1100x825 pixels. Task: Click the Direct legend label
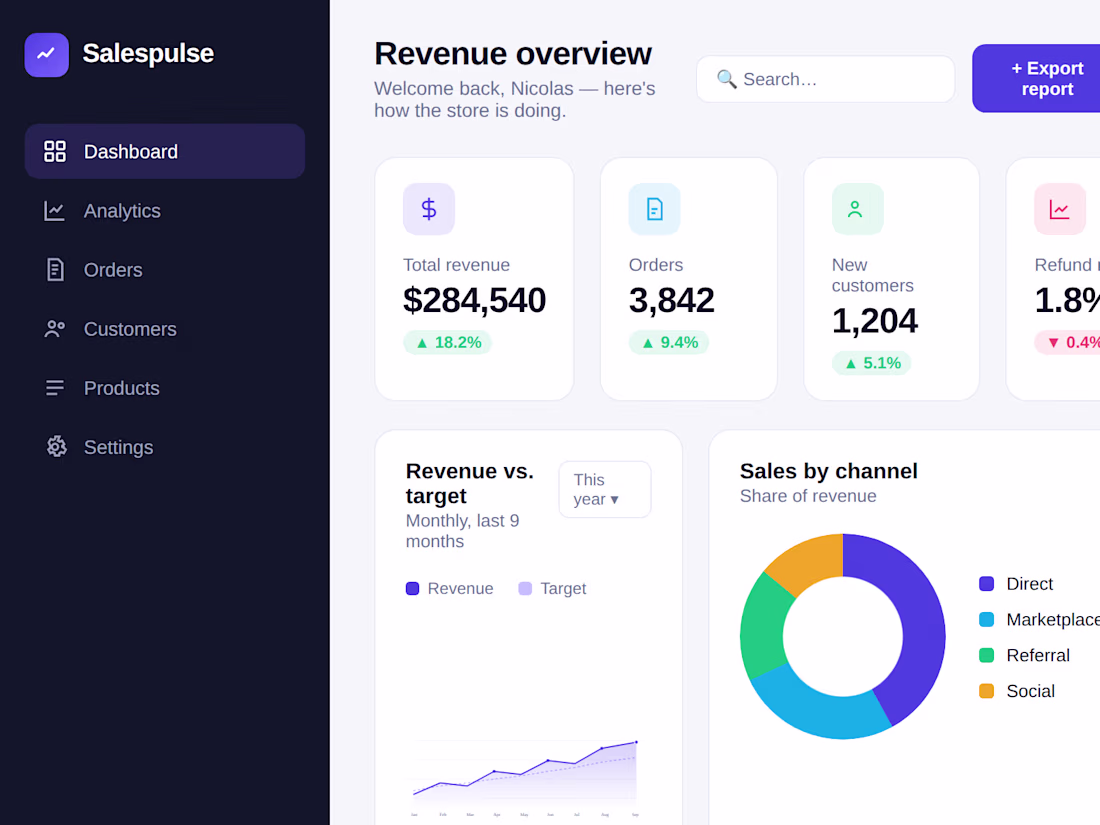[1029, 584]
